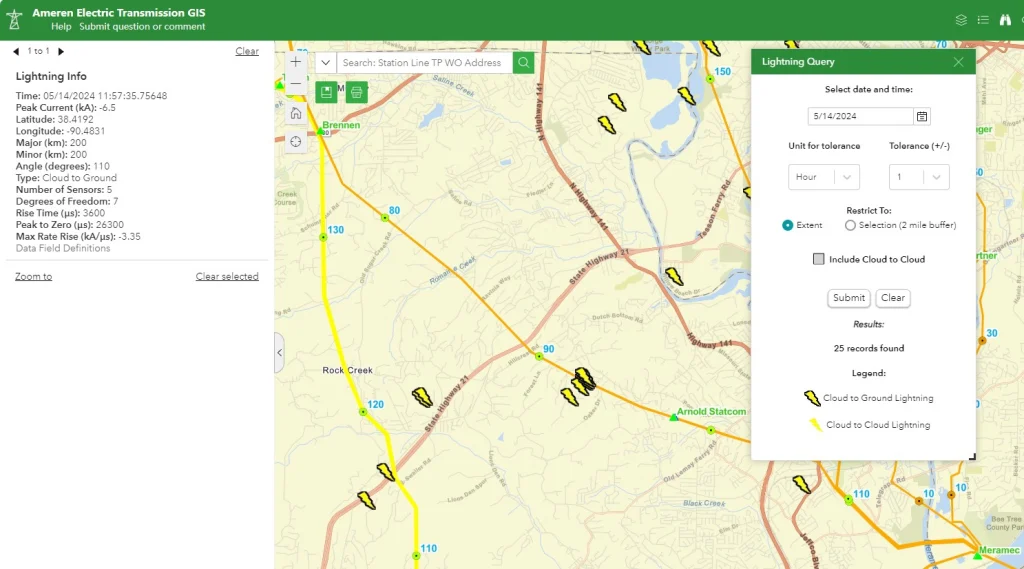
Task: Go to the previous lightning record
Action: [x=16, y=51]
